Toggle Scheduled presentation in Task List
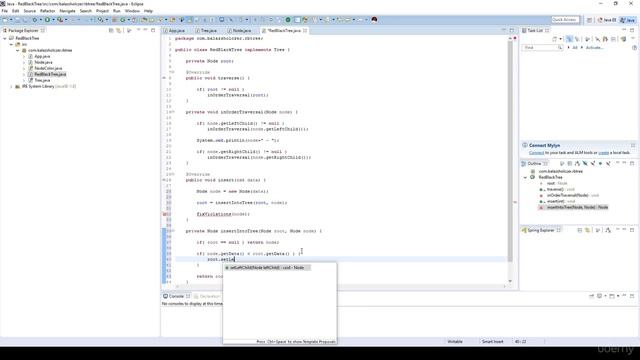The image size is (640, 360). tap(577, 39)
